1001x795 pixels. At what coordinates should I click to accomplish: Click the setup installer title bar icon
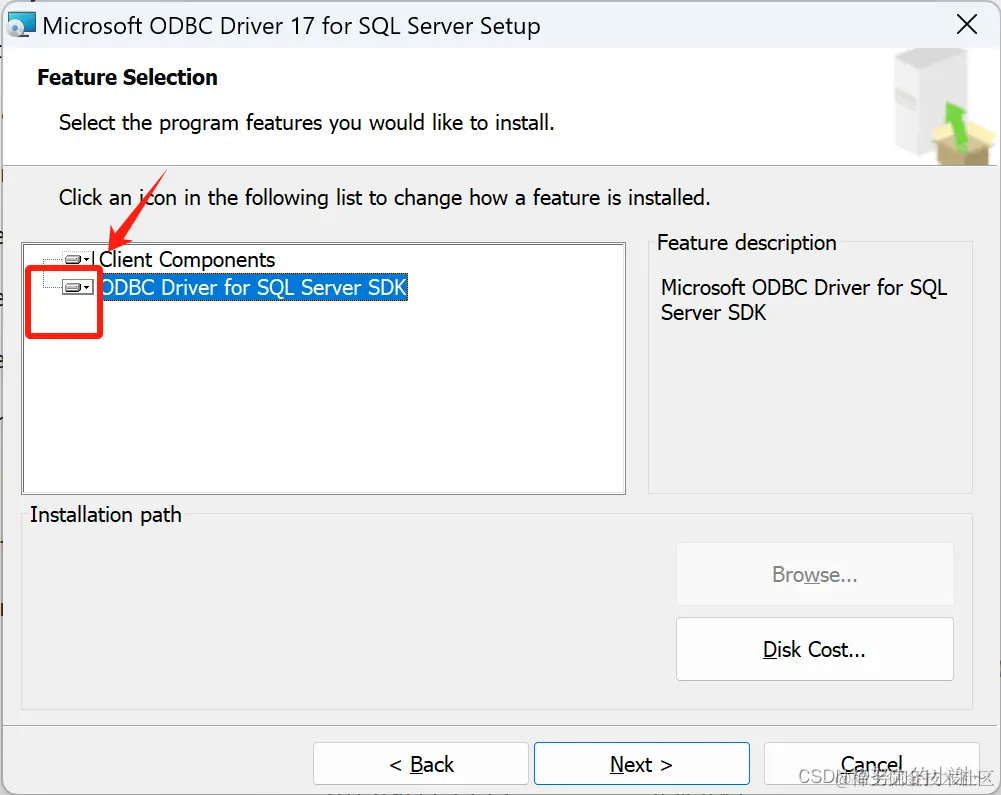21,25
